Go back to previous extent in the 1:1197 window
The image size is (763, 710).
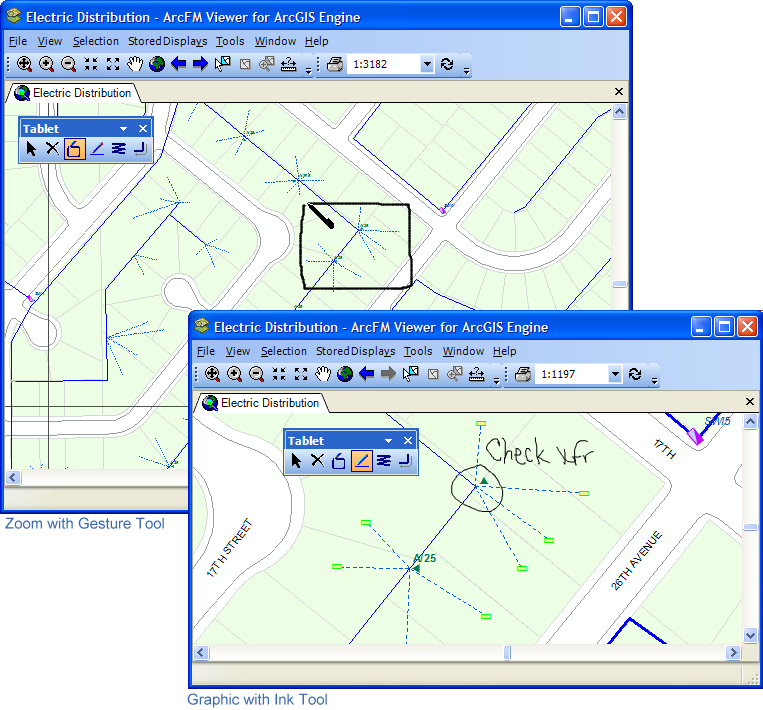(x=366, y=374)
